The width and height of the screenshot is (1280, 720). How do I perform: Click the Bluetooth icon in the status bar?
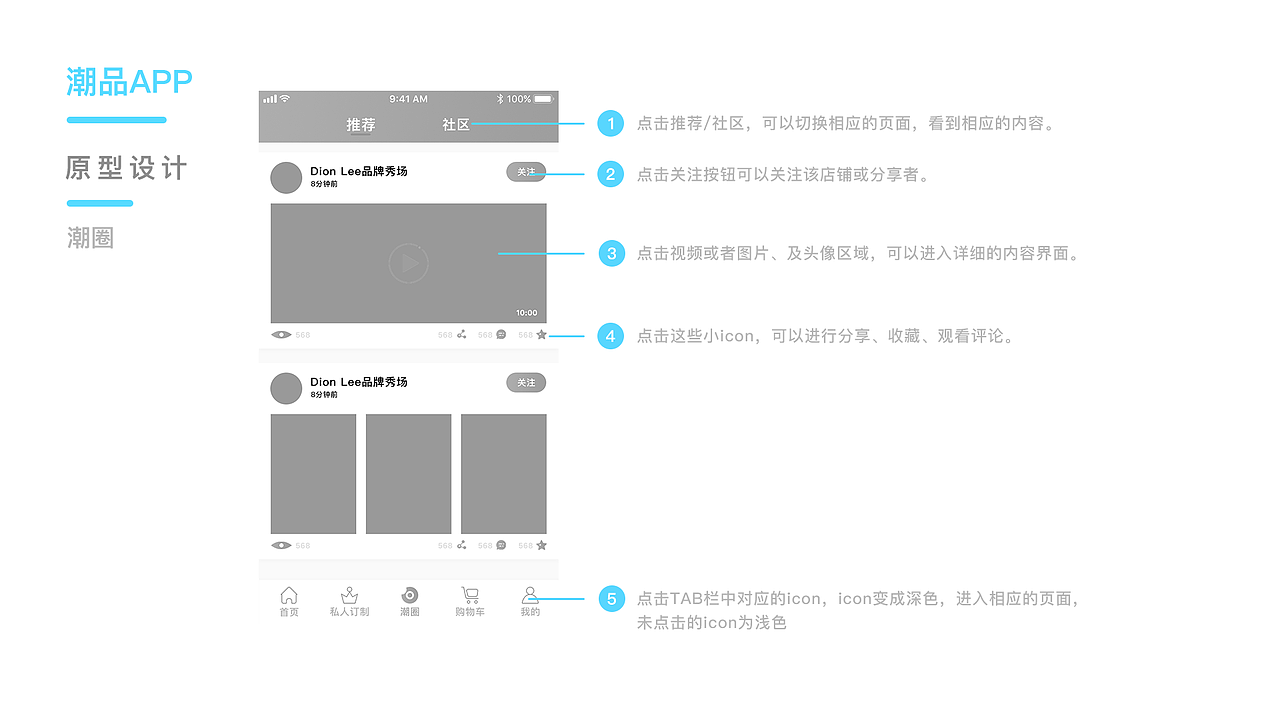[503, 99]
